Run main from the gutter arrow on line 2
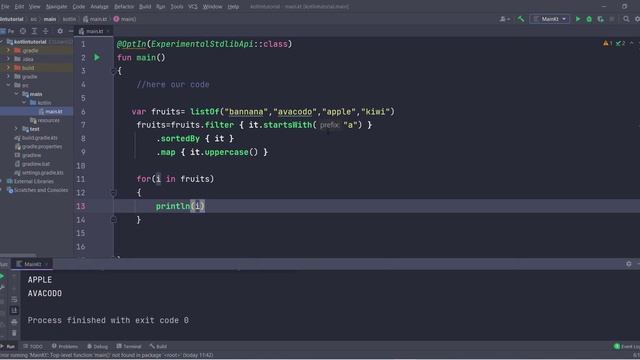Image resolution: width=640 pixels, height=360 pixels. point(97,58)
